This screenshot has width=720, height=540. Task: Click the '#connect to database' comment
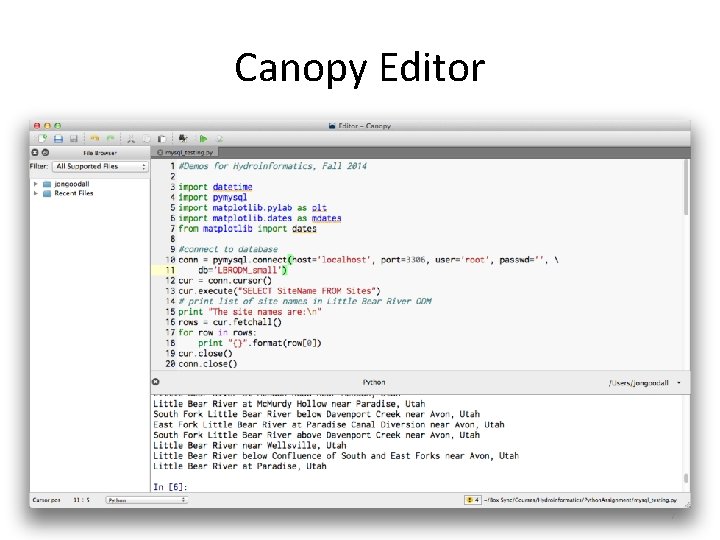[x=228, y=249]
